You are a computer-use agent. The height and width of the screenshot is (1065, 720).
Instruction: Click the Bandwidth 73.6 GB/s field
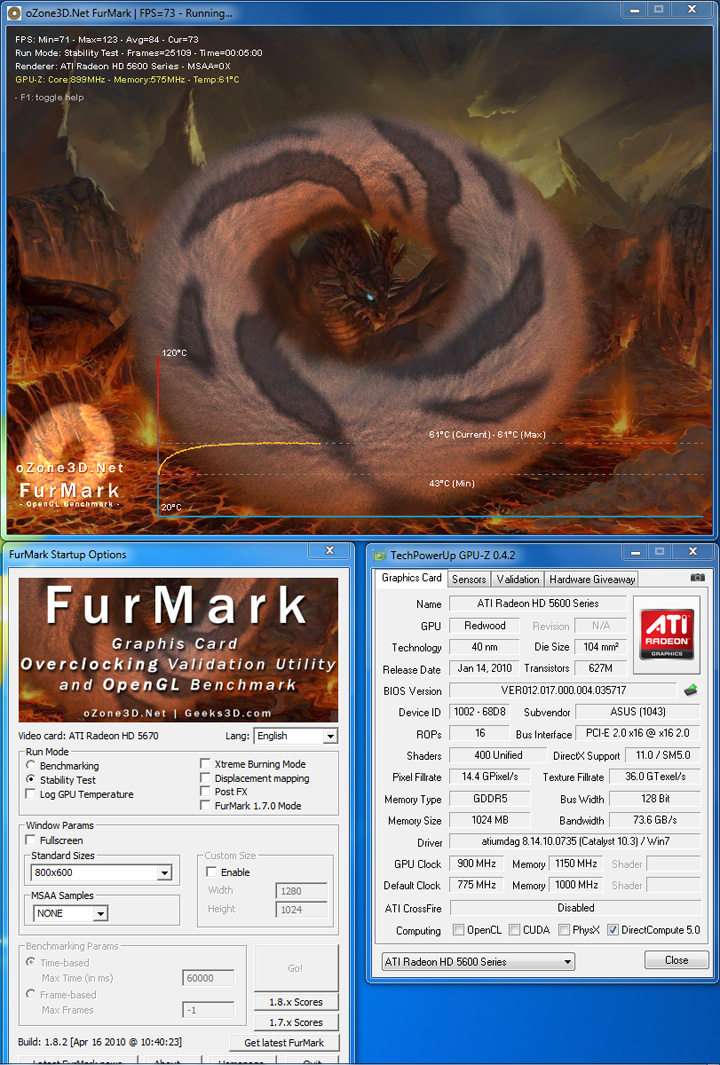pos(654,820)
